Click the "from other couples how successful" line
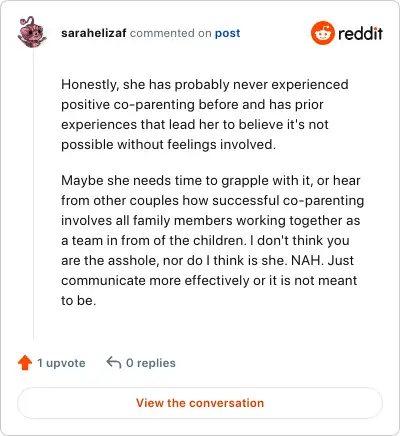The image size is (400, 436). 212,201
